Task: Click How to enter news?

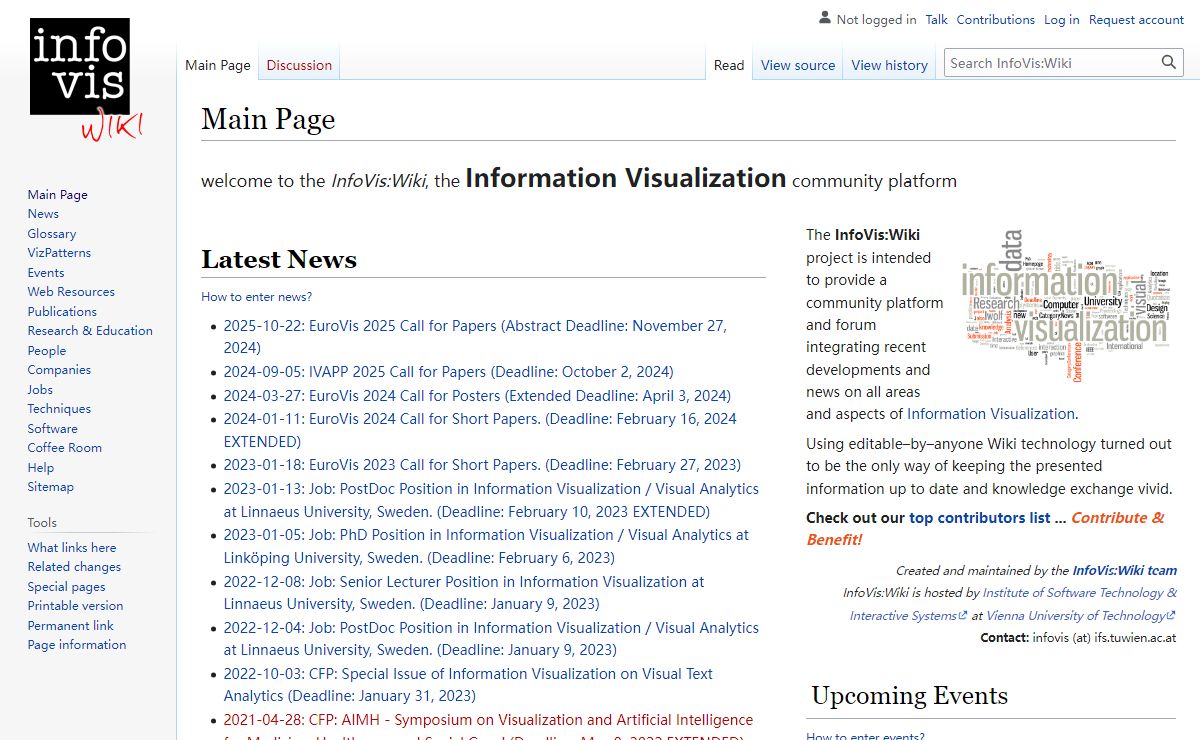Action: pos(256,297)
